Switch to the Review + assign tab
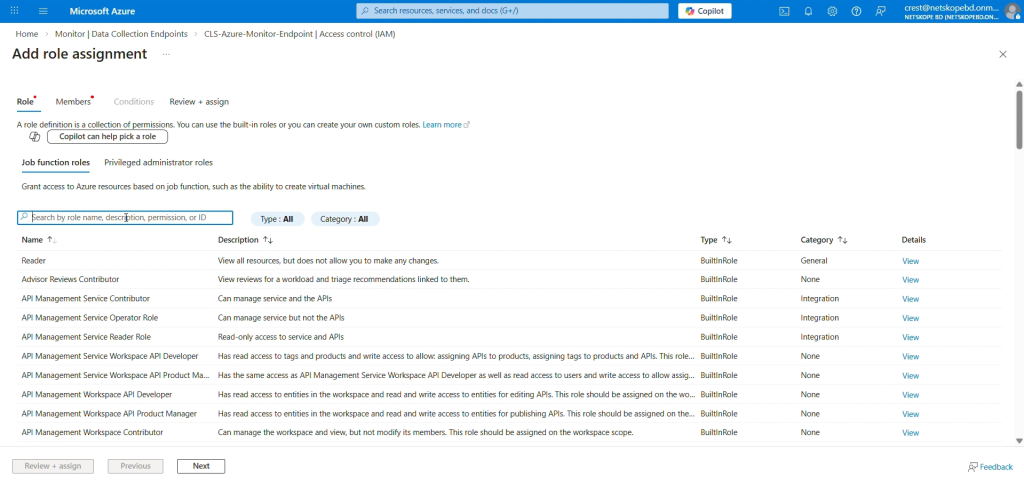This screenshot has width=1024, height=482. click(x=199, y=102)
